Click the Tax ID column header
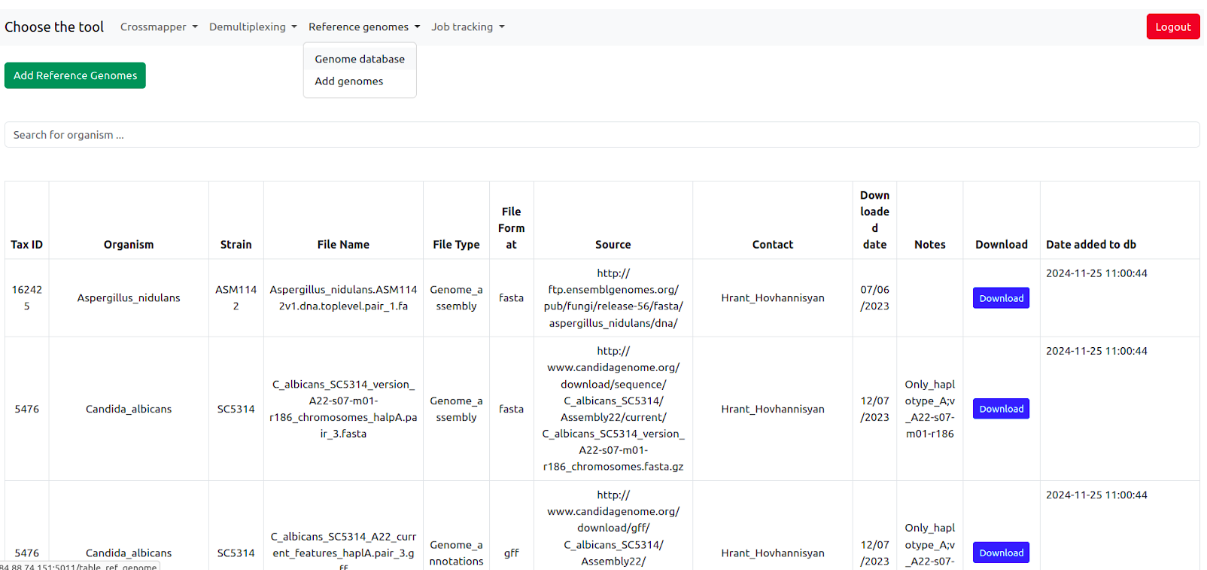1207x570 pixels. point(27,244)
